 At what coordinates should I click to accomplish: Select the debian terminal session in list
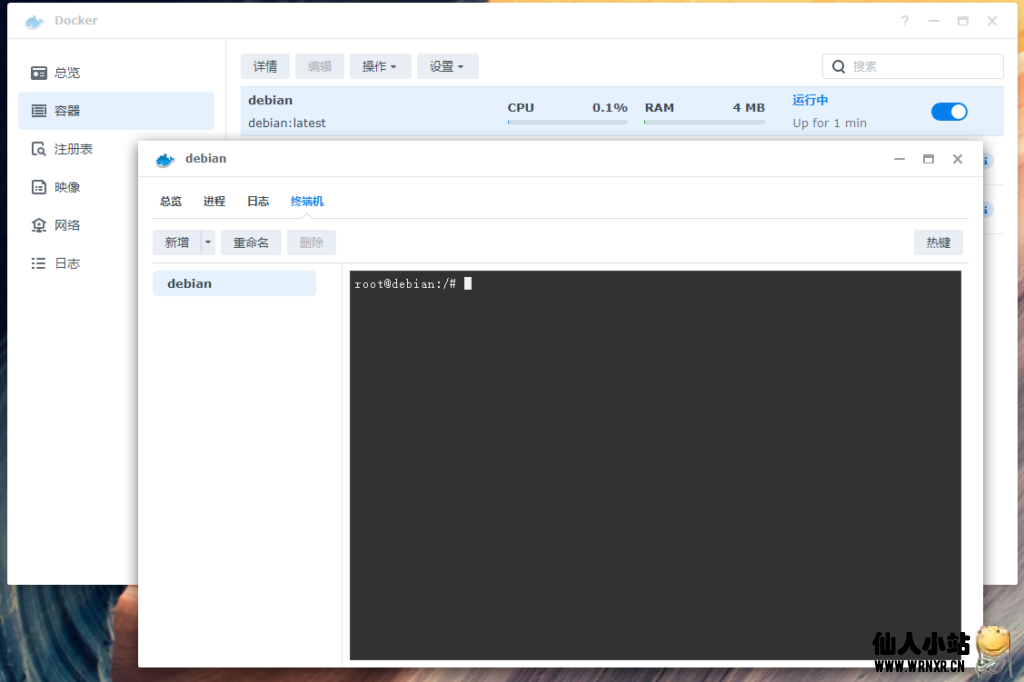tap(234, 284)
